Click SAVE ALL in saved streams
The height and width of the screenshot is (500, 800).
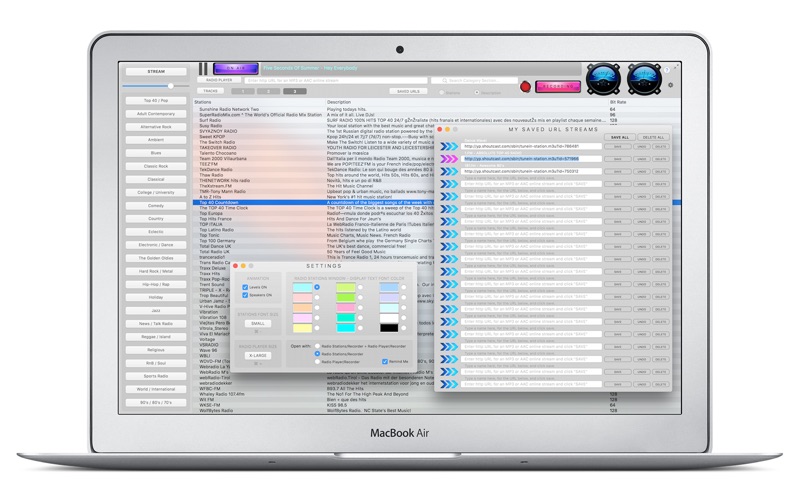620,137
